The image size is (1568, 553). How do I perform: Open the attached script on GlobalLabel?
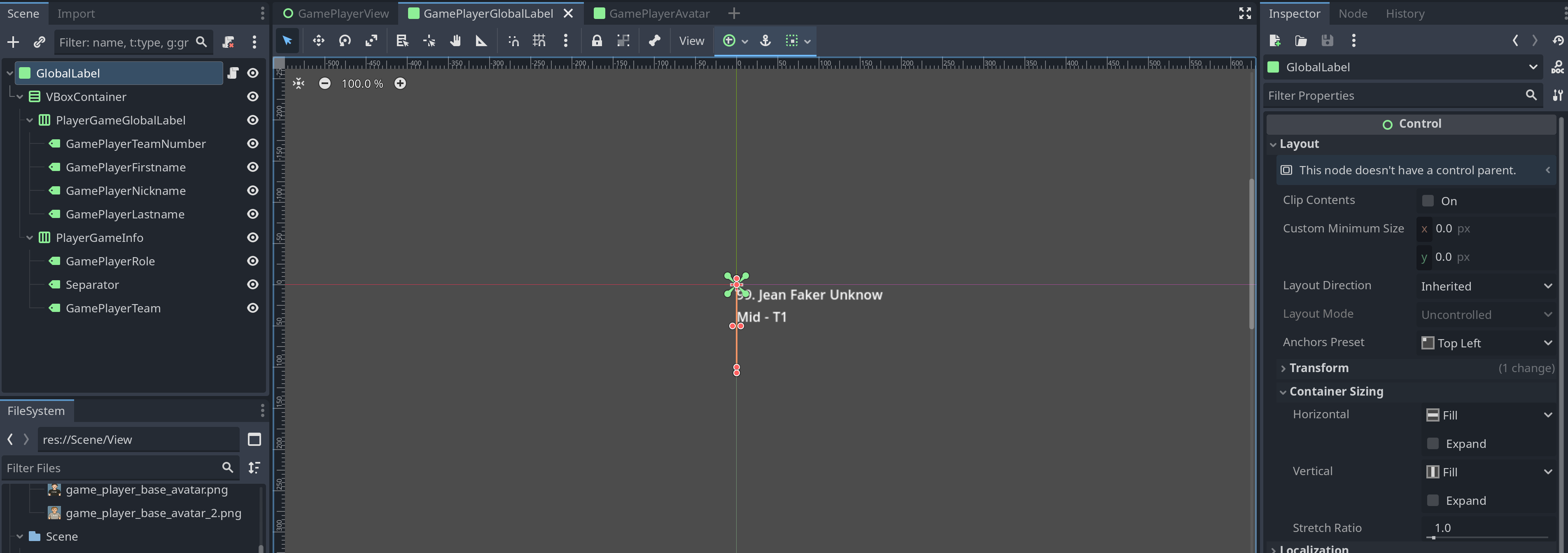[233, 73]
